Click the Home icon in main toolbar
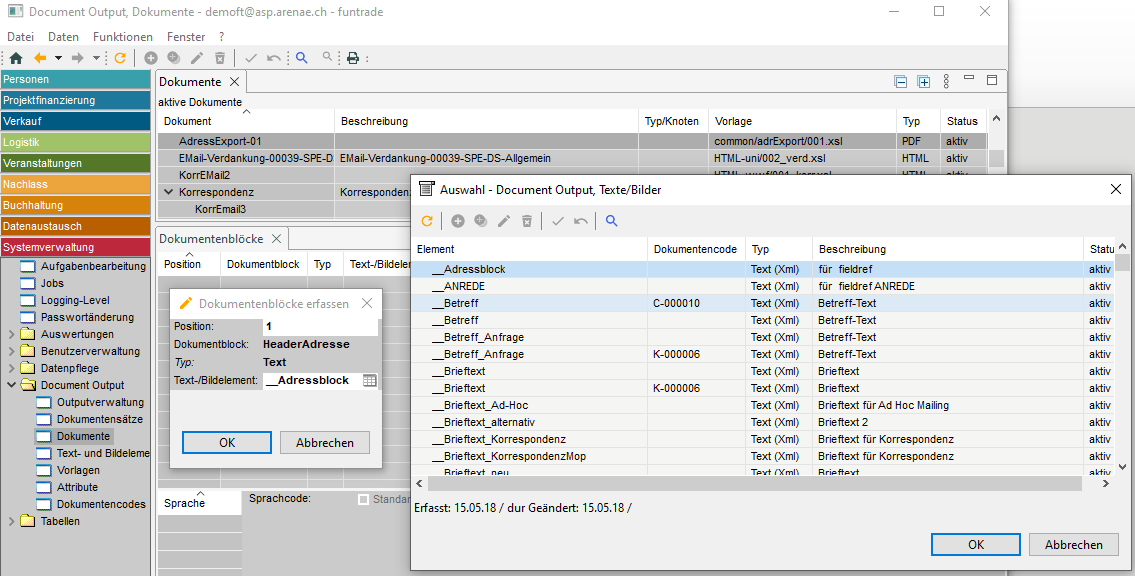The width and height of the screenshot is (1135, 576). click(x=15, y=58)
